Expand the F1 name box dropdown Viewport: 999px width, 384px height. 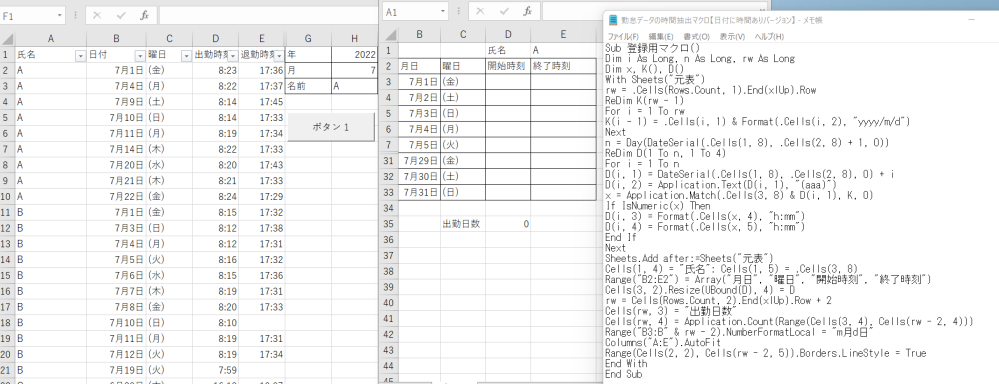[x=60, y=15]
